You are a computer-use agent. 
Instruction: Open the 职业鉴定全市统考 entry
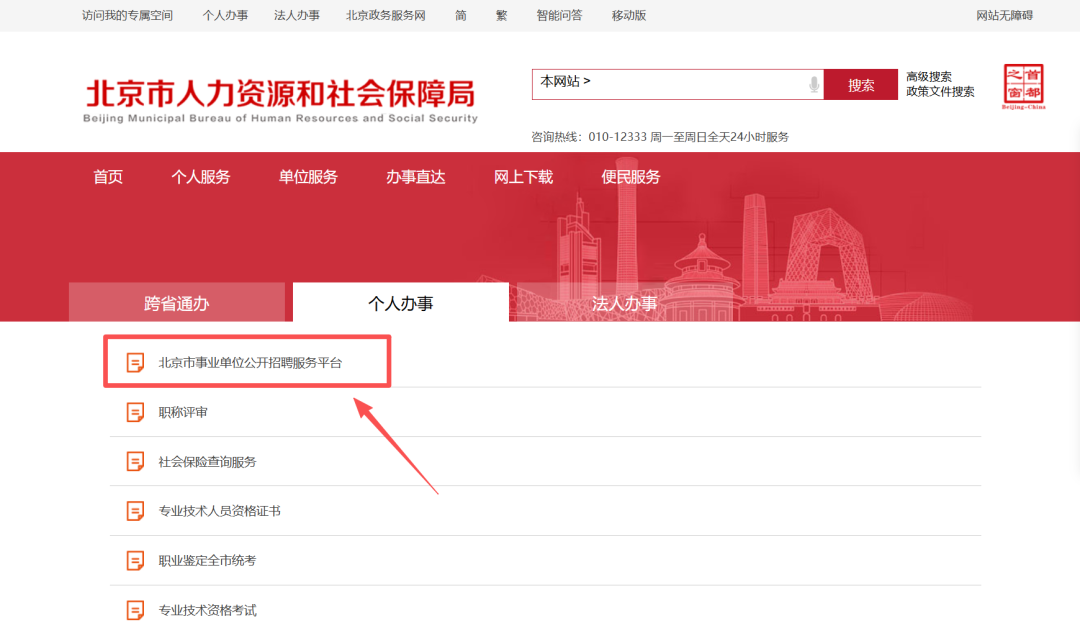coord(207,561)
